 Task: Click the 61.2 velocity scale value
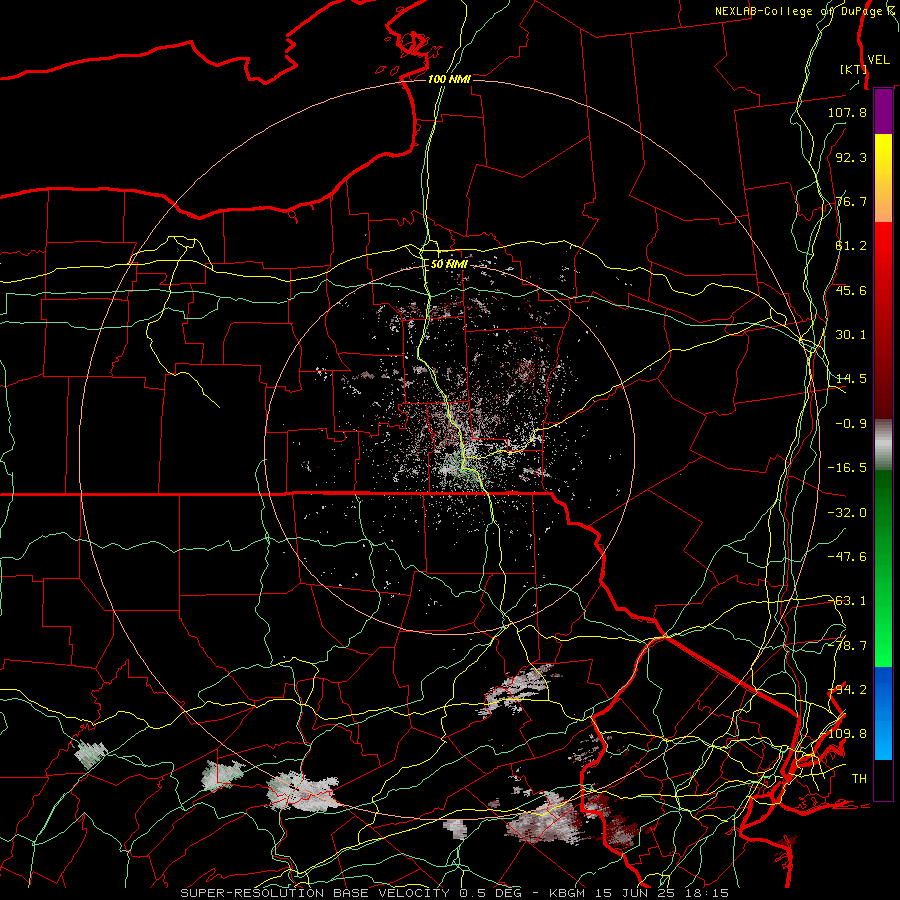[851, 246]
